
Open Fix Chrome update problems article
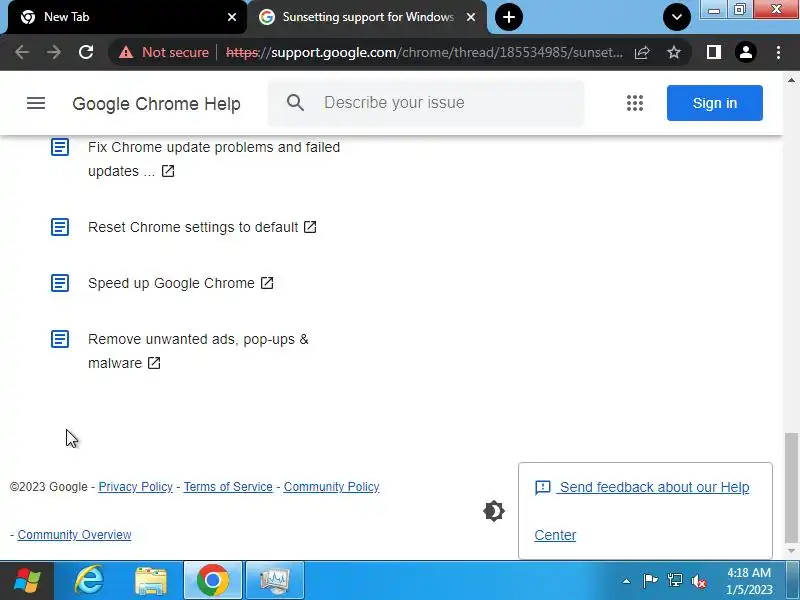tap(214, 159)
